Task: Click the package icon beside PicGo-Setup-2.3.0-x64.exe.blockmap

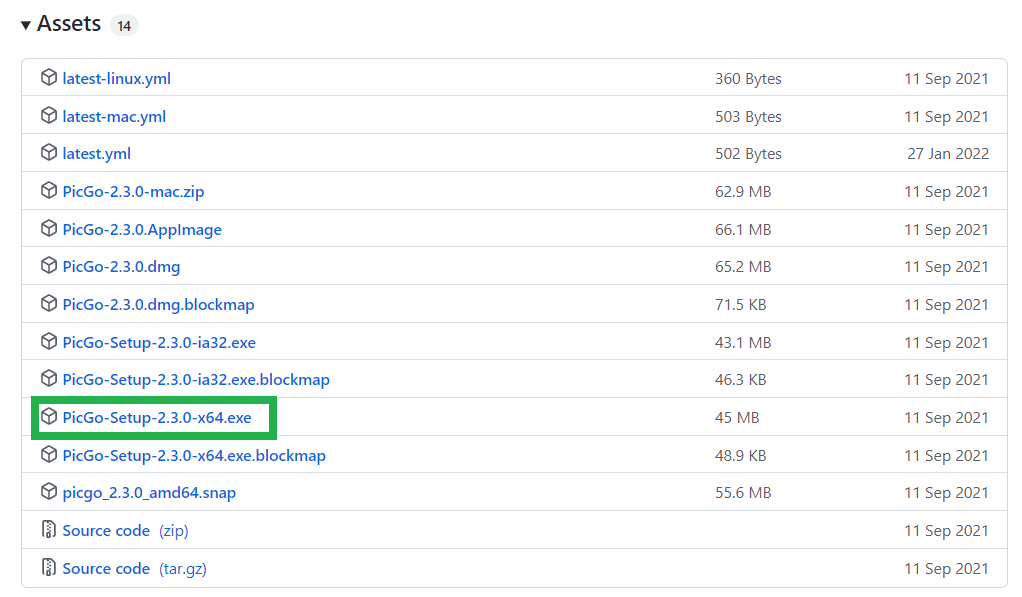Action: coord(49,454)
